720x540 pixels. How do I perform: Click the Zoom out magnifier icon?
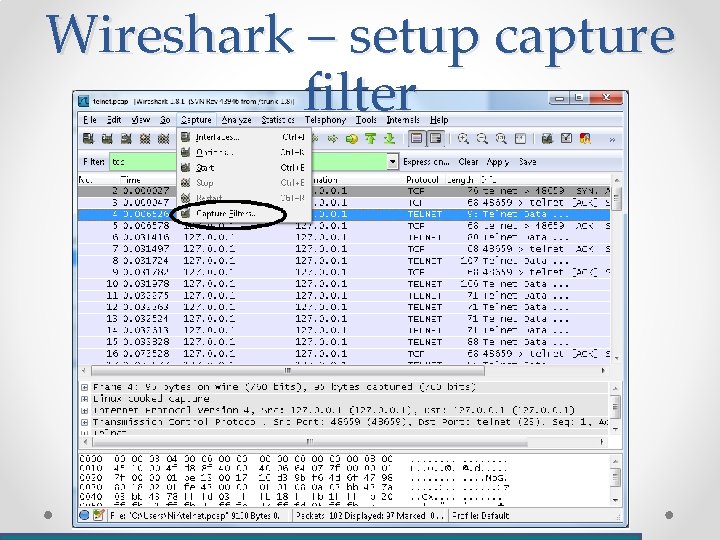pos(482,138)
